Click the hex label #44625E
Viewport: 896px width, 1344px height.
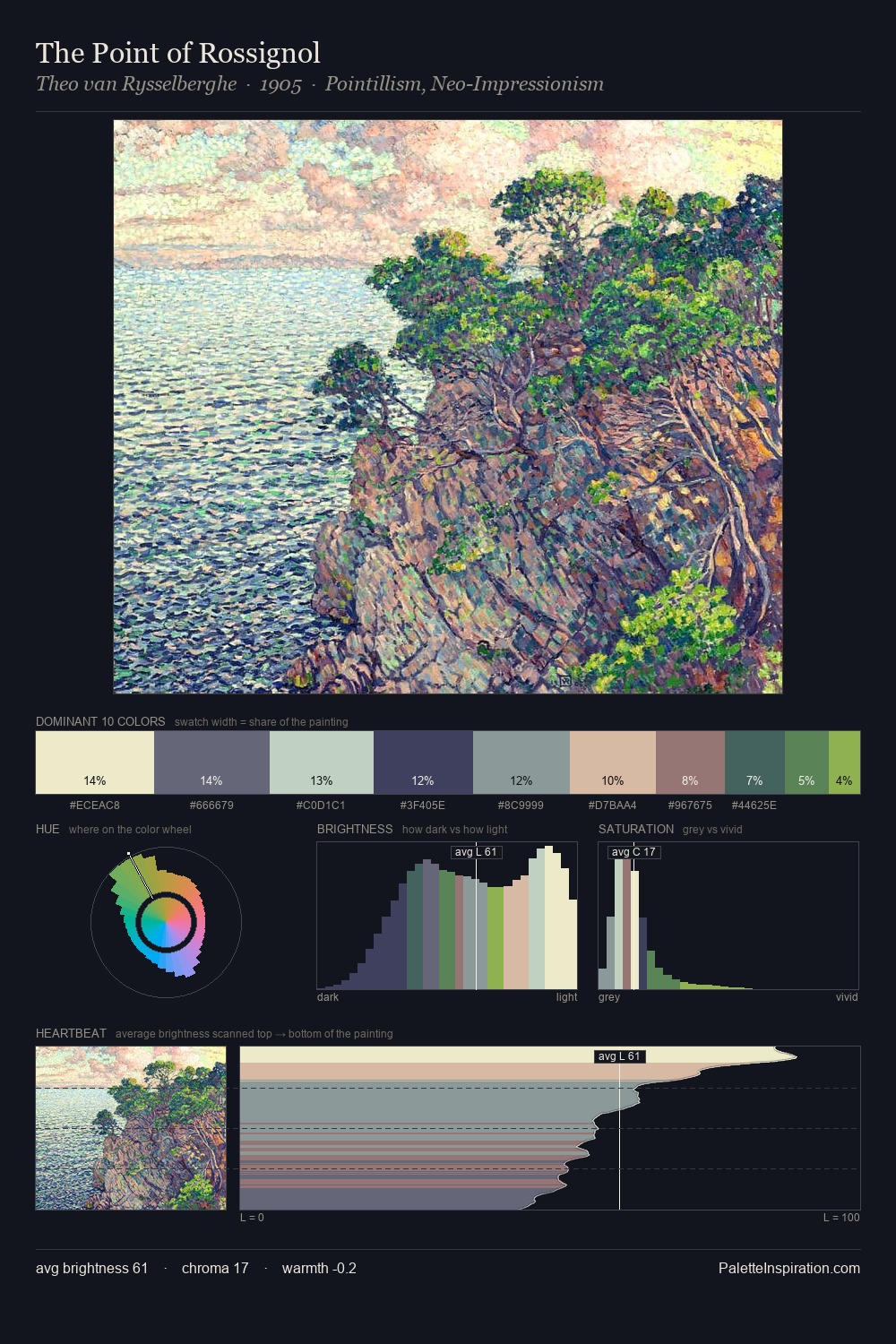click(754, 806)
